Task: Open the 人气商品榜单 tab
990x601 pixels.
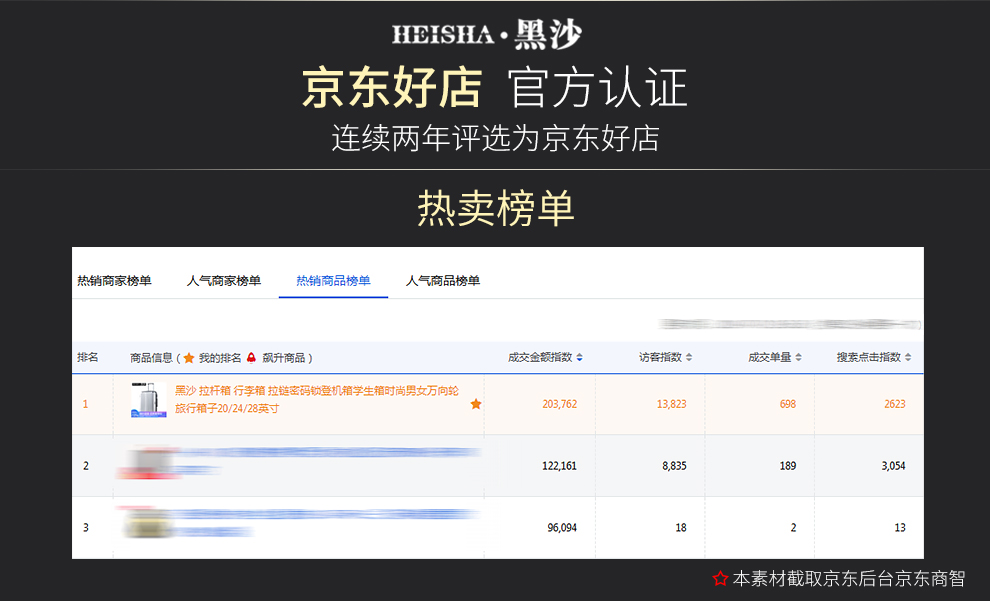Action: tap(443, 280)
